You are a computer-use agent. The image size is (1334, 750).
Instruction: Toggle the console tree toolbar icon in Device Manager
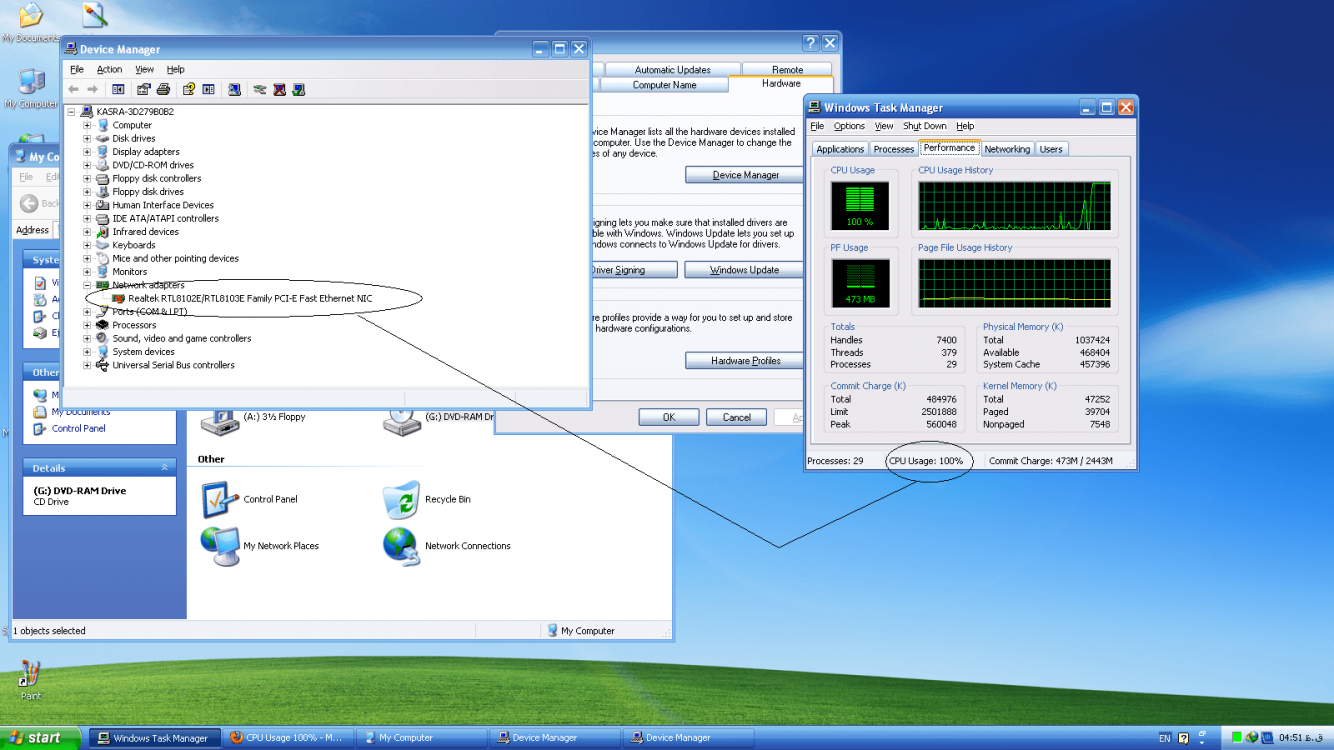coord(118,89)
